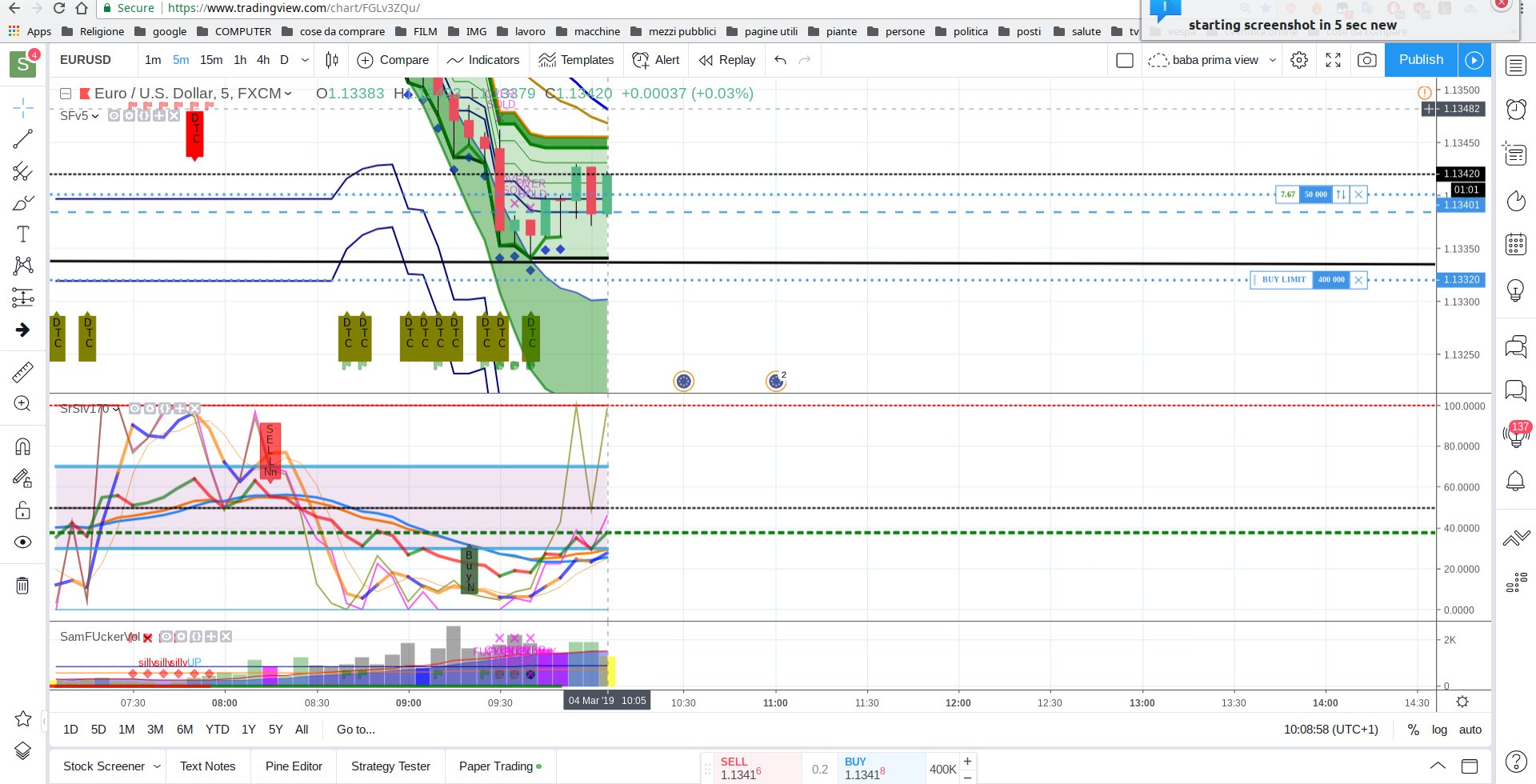Open my ideas lightbulb panel
Screen dimensions: 1536x784
pos(1516,290)
